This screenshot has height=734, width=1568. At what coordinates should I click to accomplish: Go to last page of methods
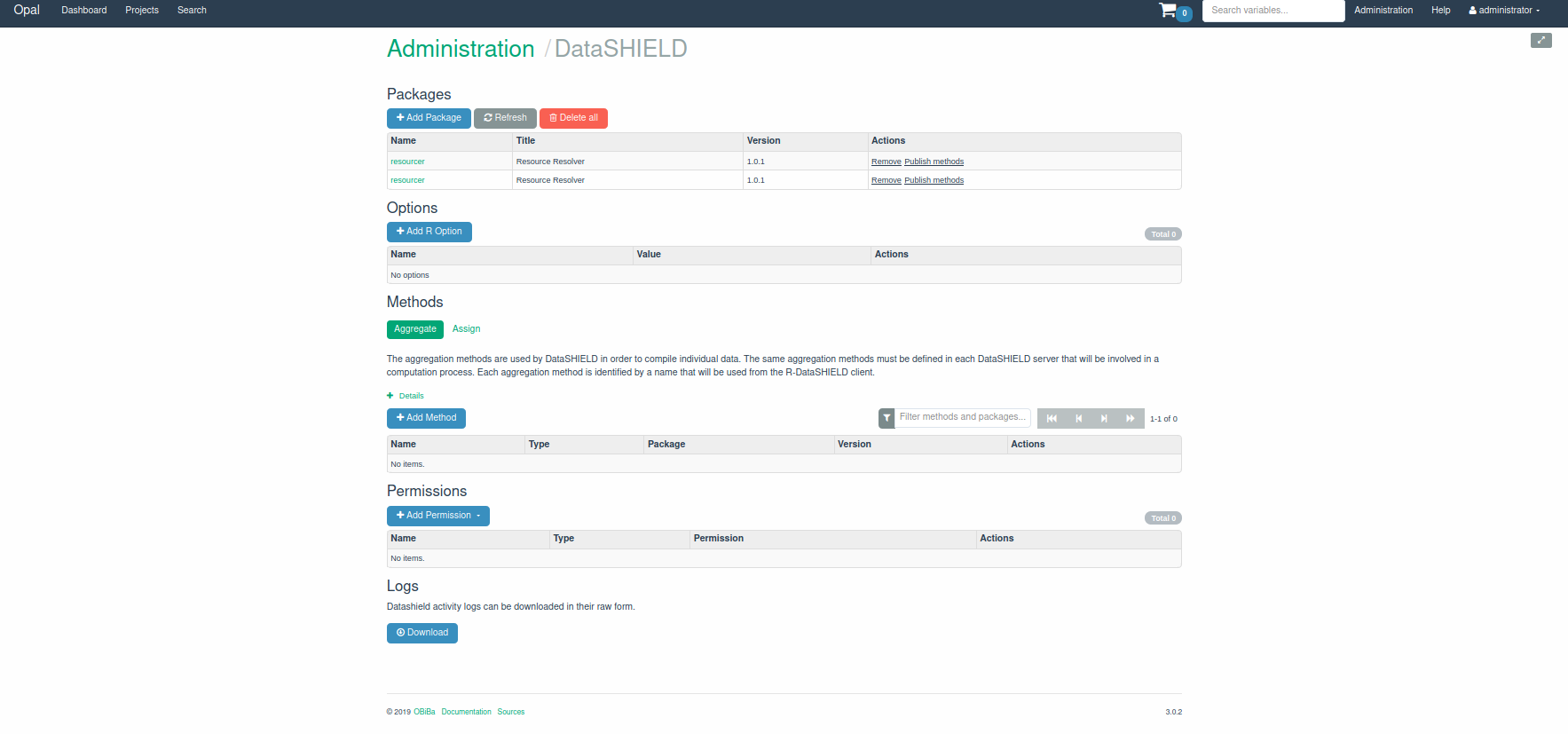click(x=1130, y=418)
